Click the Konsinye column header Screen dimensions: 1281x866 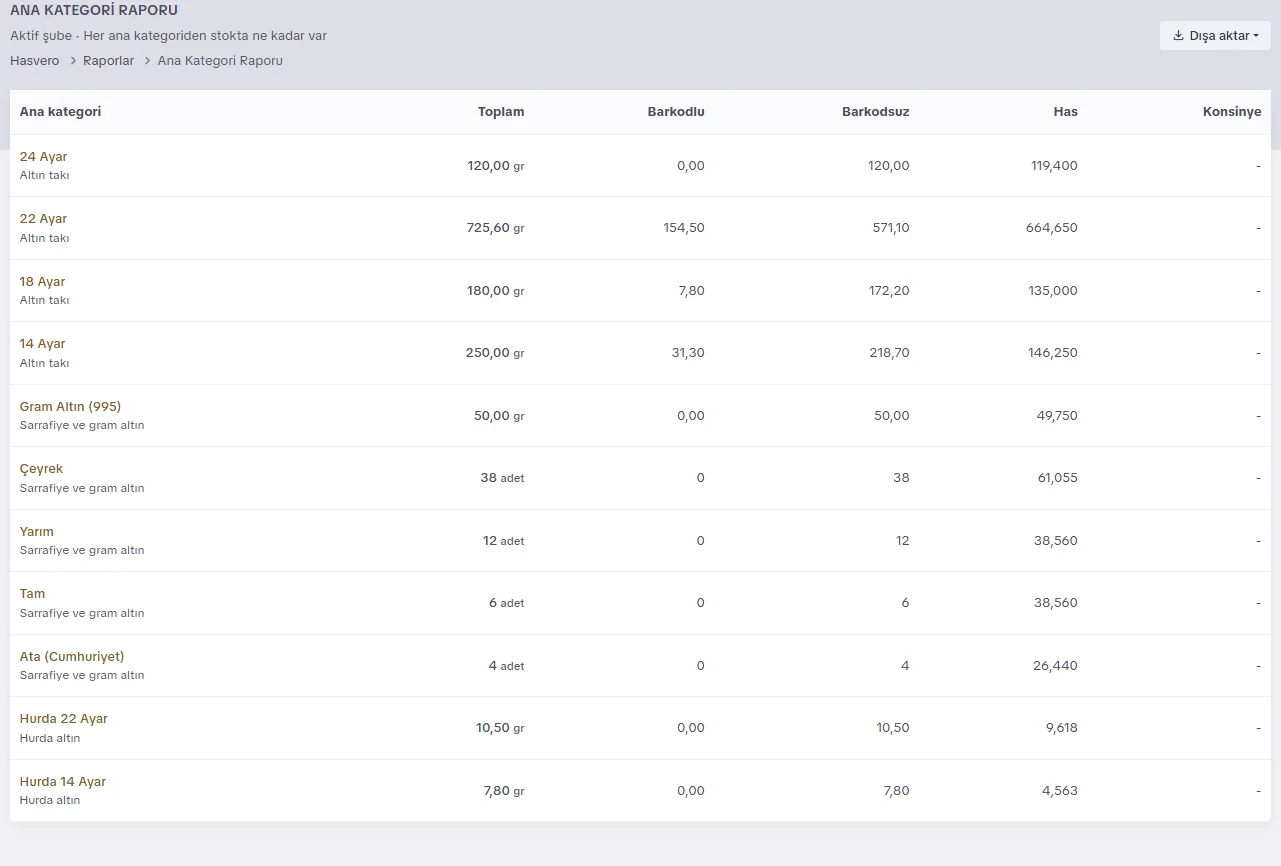tap(1232, 112)
